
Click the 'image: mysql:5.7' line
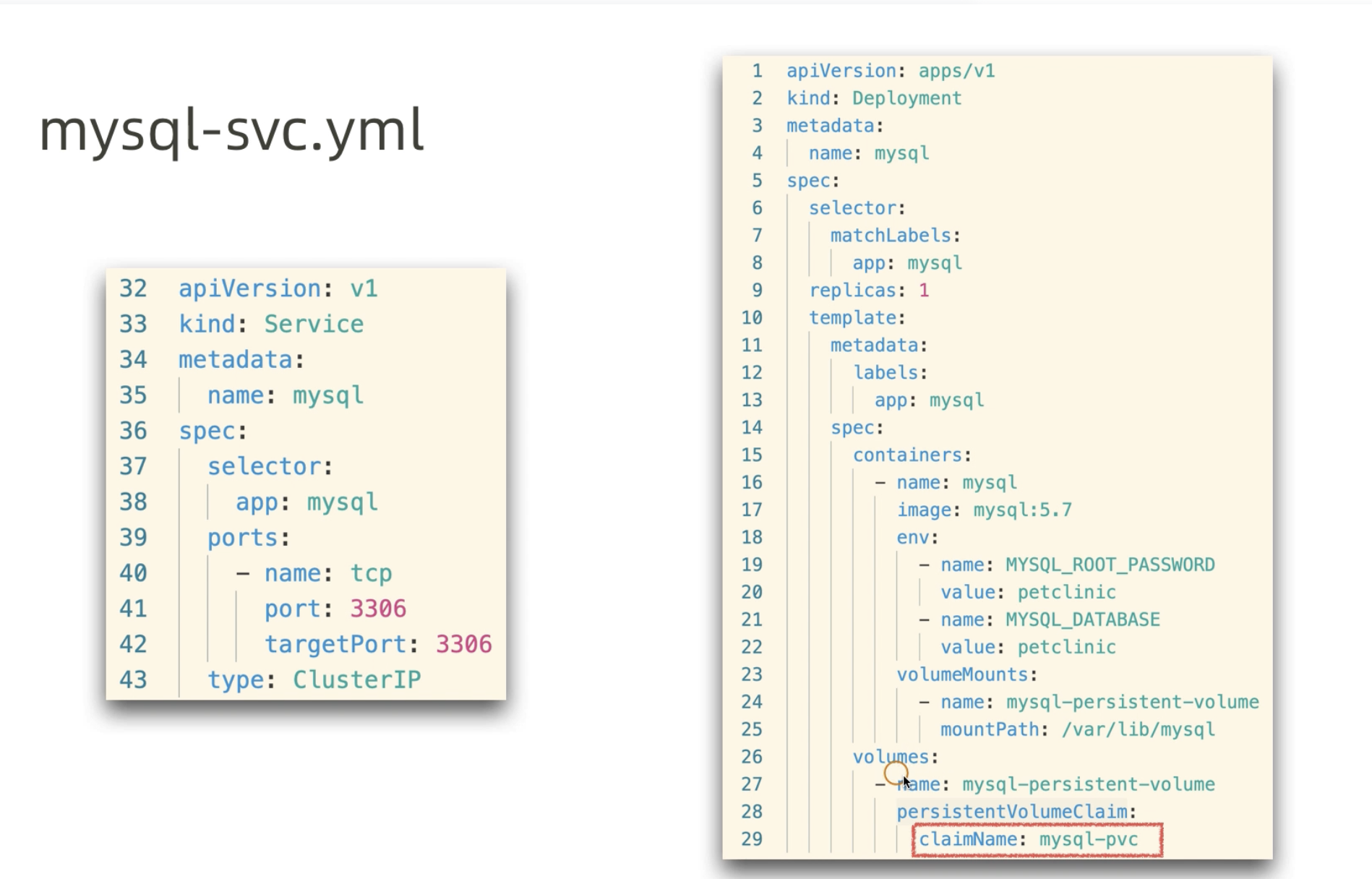coord(984,510)
